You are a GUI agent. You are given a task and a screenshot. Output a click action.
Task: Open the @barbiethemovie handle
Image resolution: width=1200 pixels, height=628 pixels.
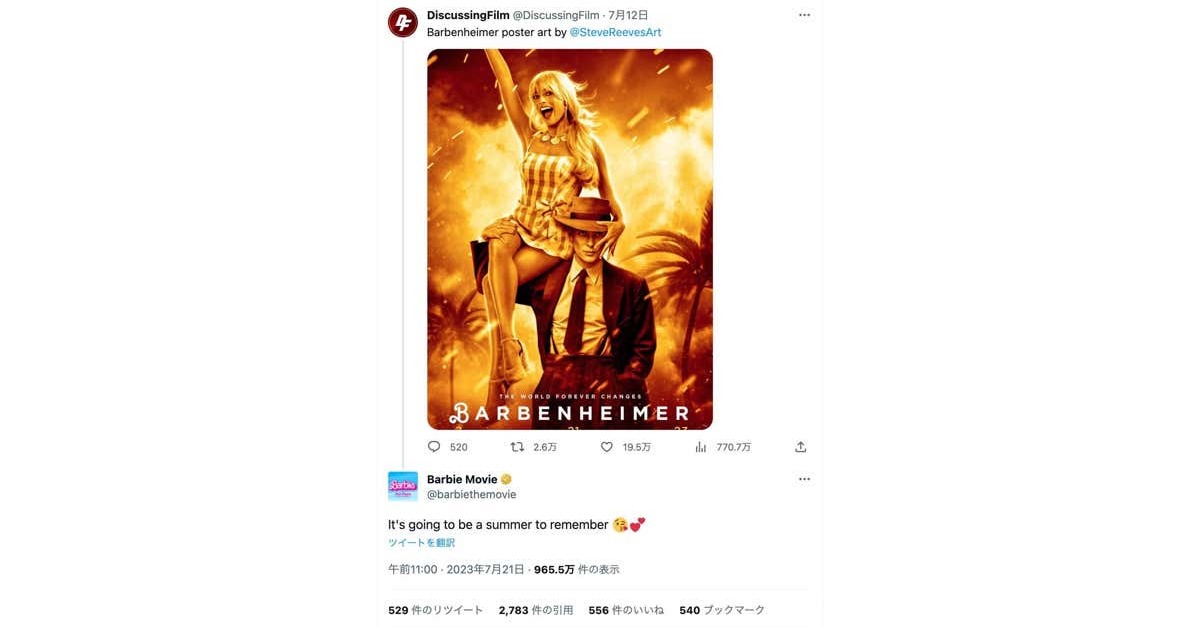click(472, 495)
